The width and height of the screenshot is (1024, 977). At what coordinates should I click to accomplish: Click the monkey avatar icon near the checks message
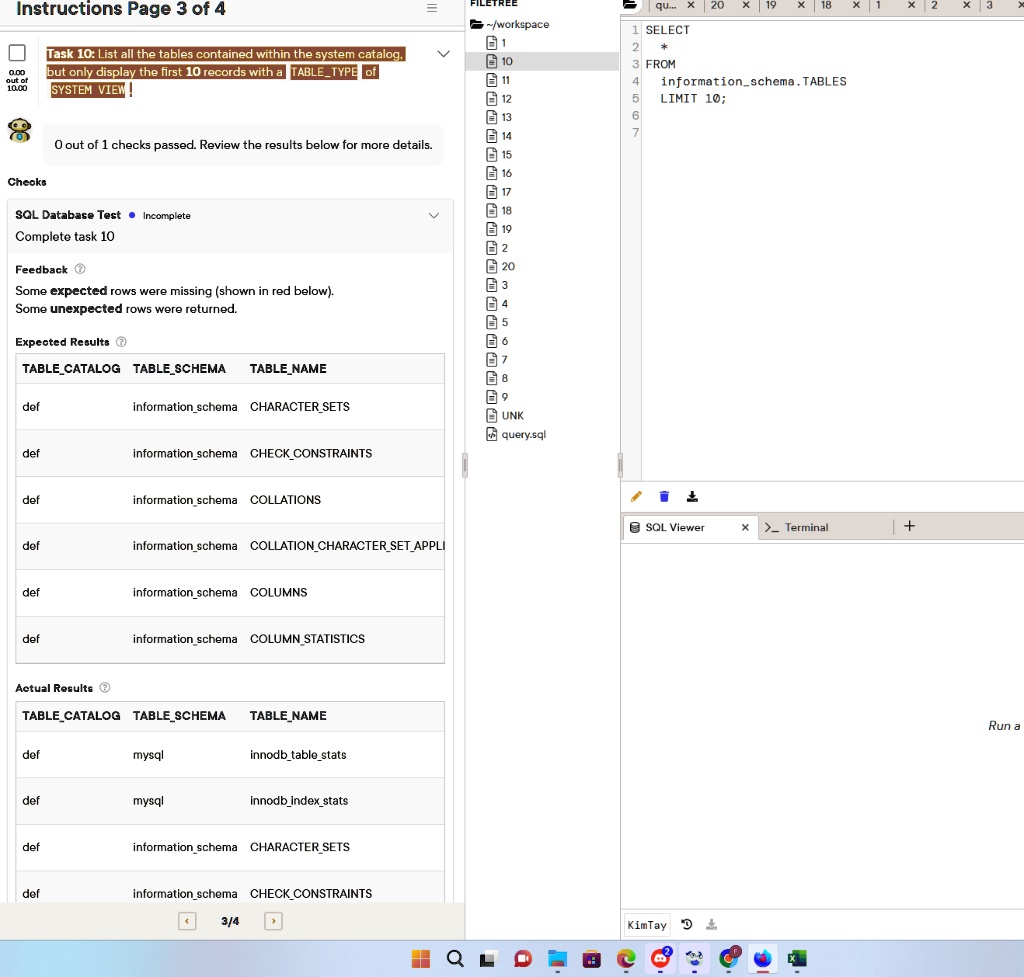(18, 130)
